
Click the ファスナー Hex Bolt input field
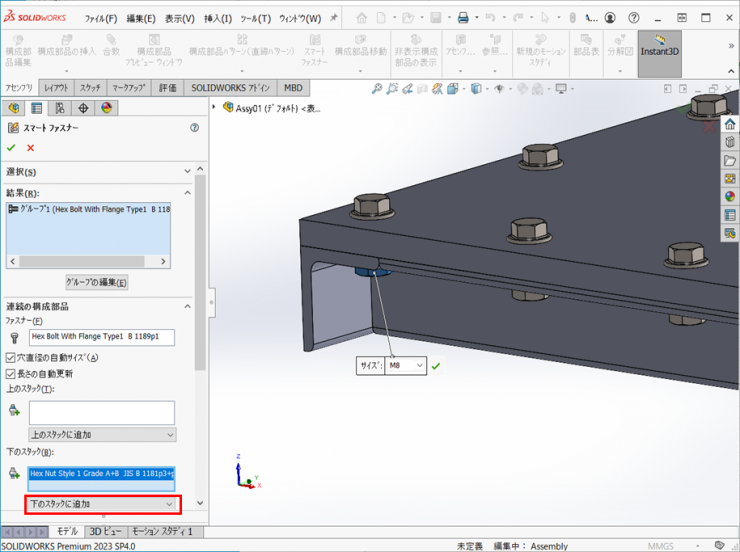pos(102,337)
